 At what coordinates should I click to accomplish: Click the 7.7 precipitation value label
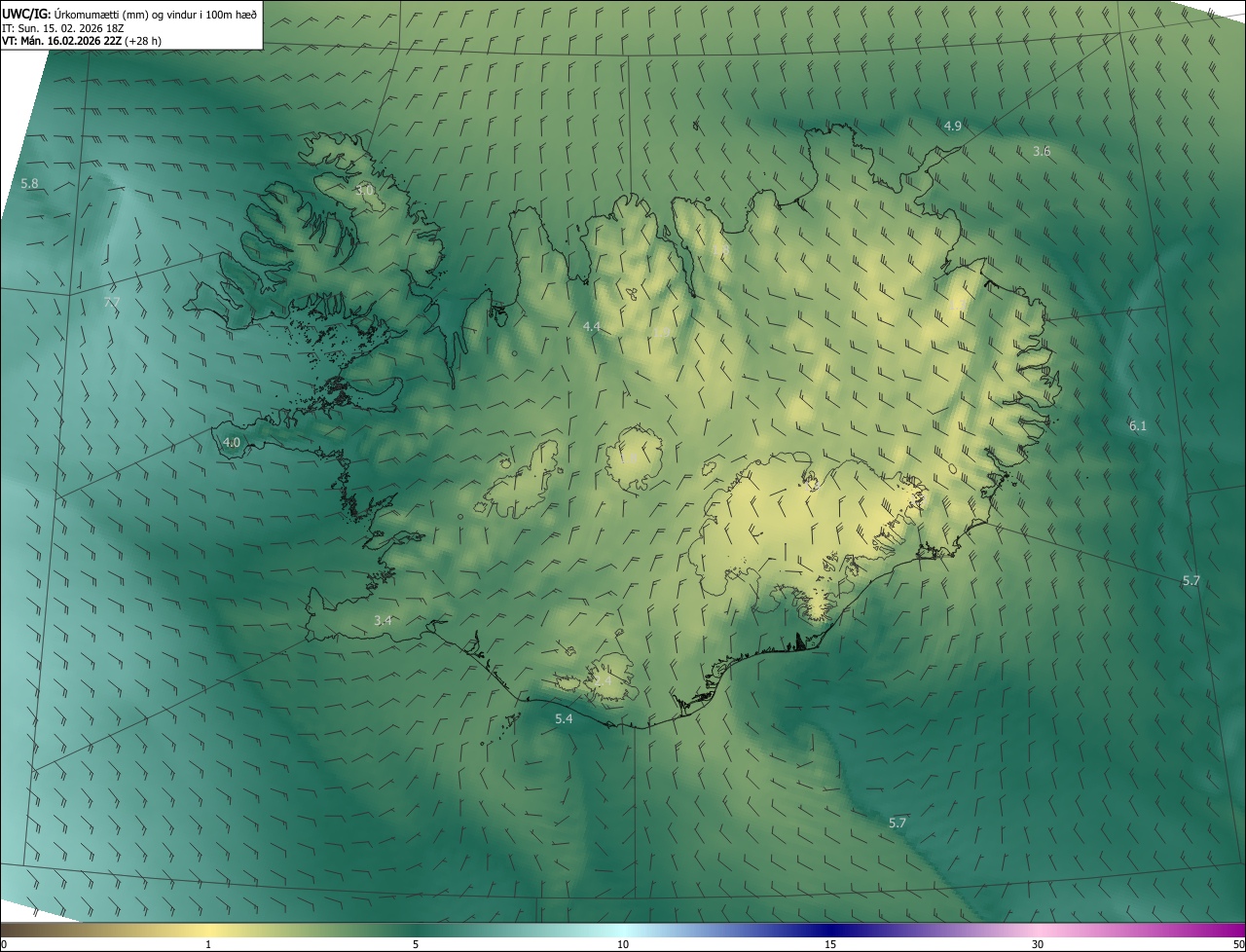point(112,303)
